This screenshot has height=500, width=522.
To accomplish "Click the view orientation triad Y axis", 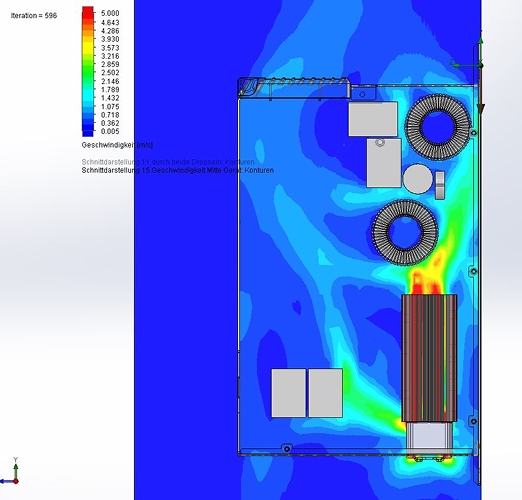I will [15, 468].
